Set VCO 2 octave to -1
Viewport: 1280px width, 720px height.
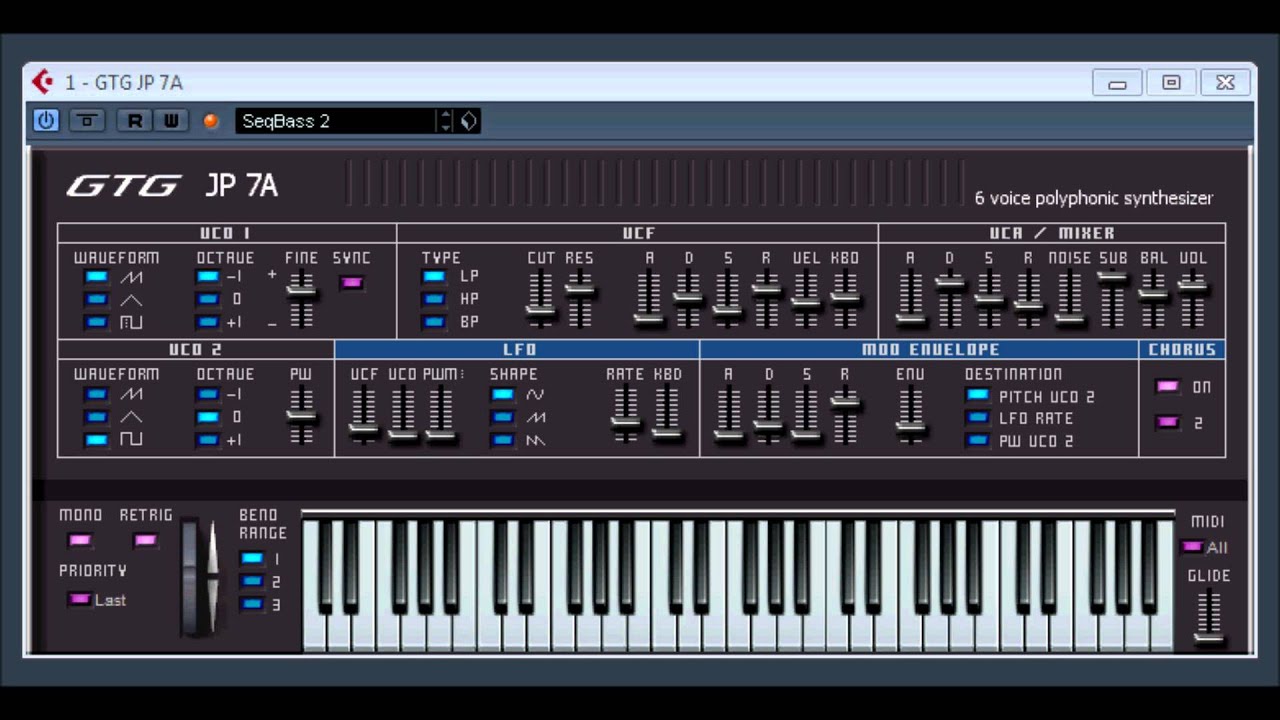[x=207, y=394]
